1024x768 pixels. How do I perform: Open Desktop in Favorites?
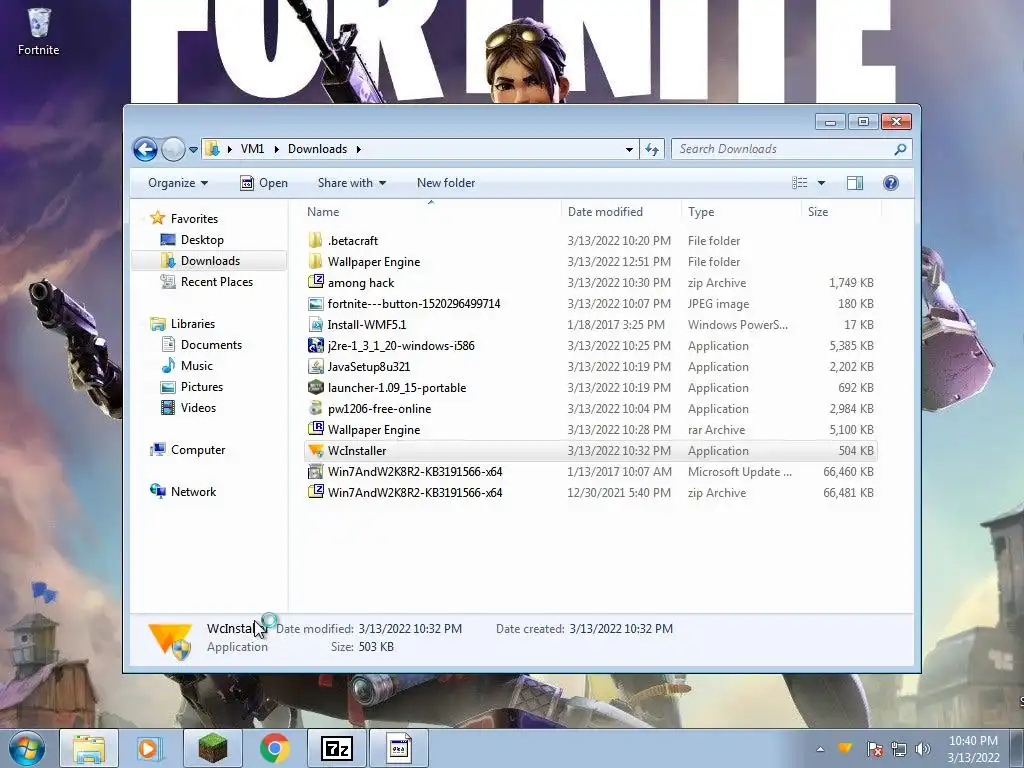coord(202,240)
